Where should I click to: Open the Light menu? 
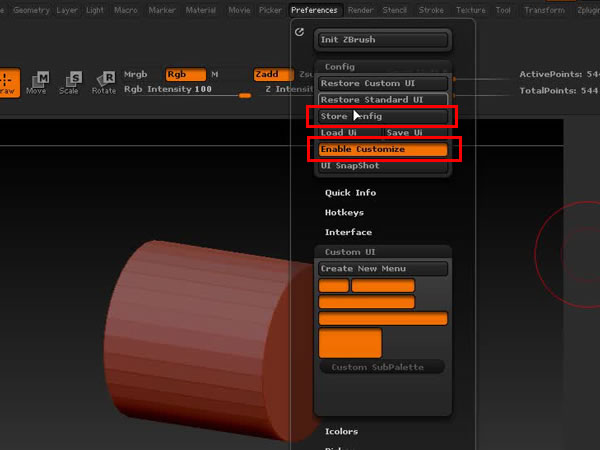(95, 10)
